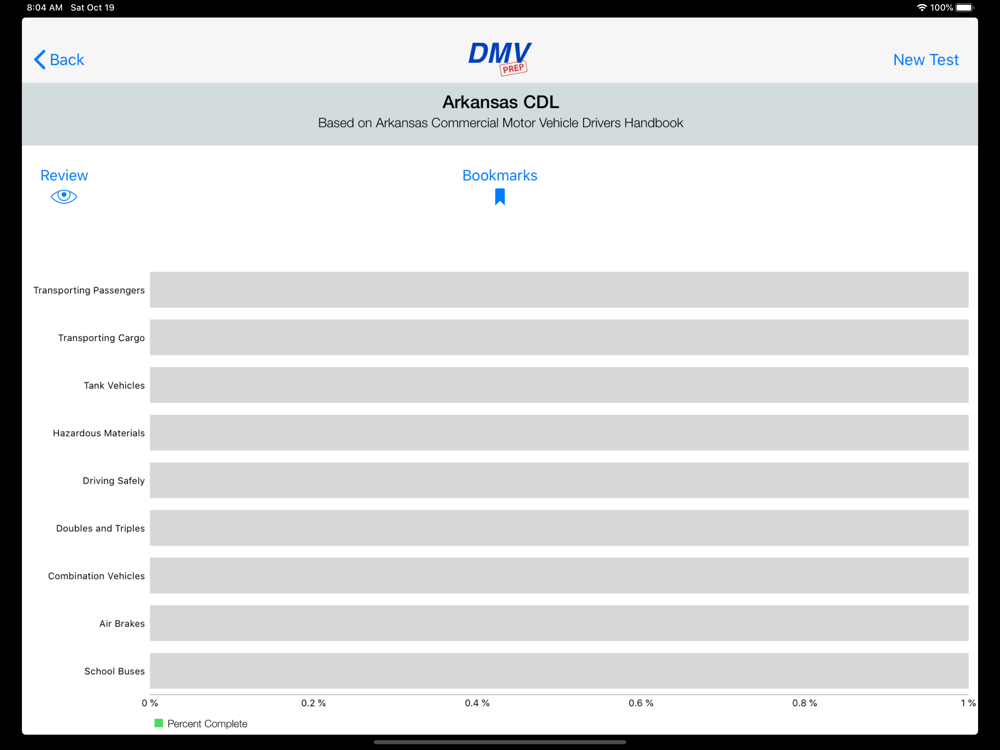Select the Transporting Passengers progress bar
1000x750 pixels.
point(559,290)
